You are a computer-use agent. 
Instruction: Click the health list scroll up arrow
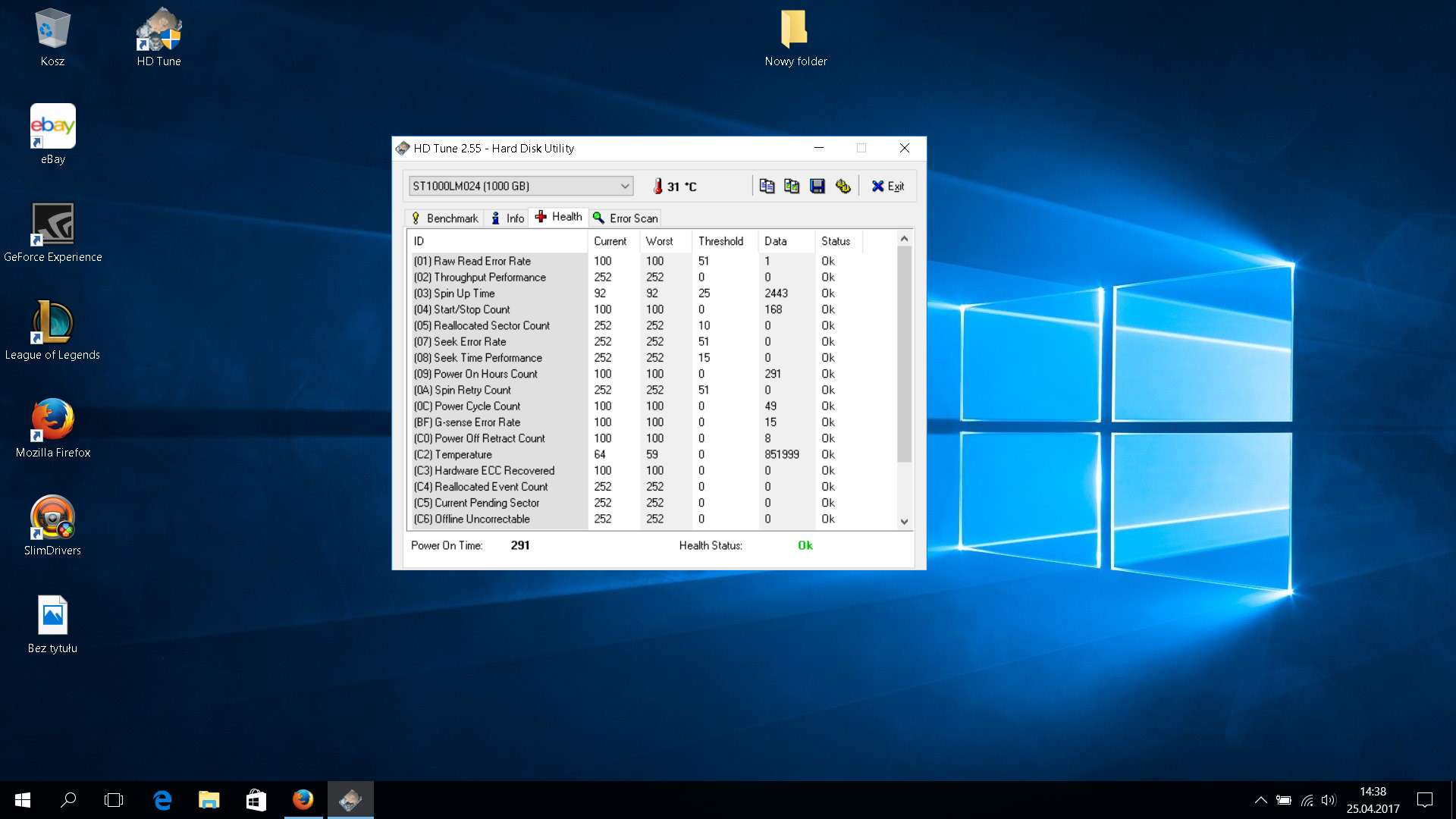(x=904, y=239)
